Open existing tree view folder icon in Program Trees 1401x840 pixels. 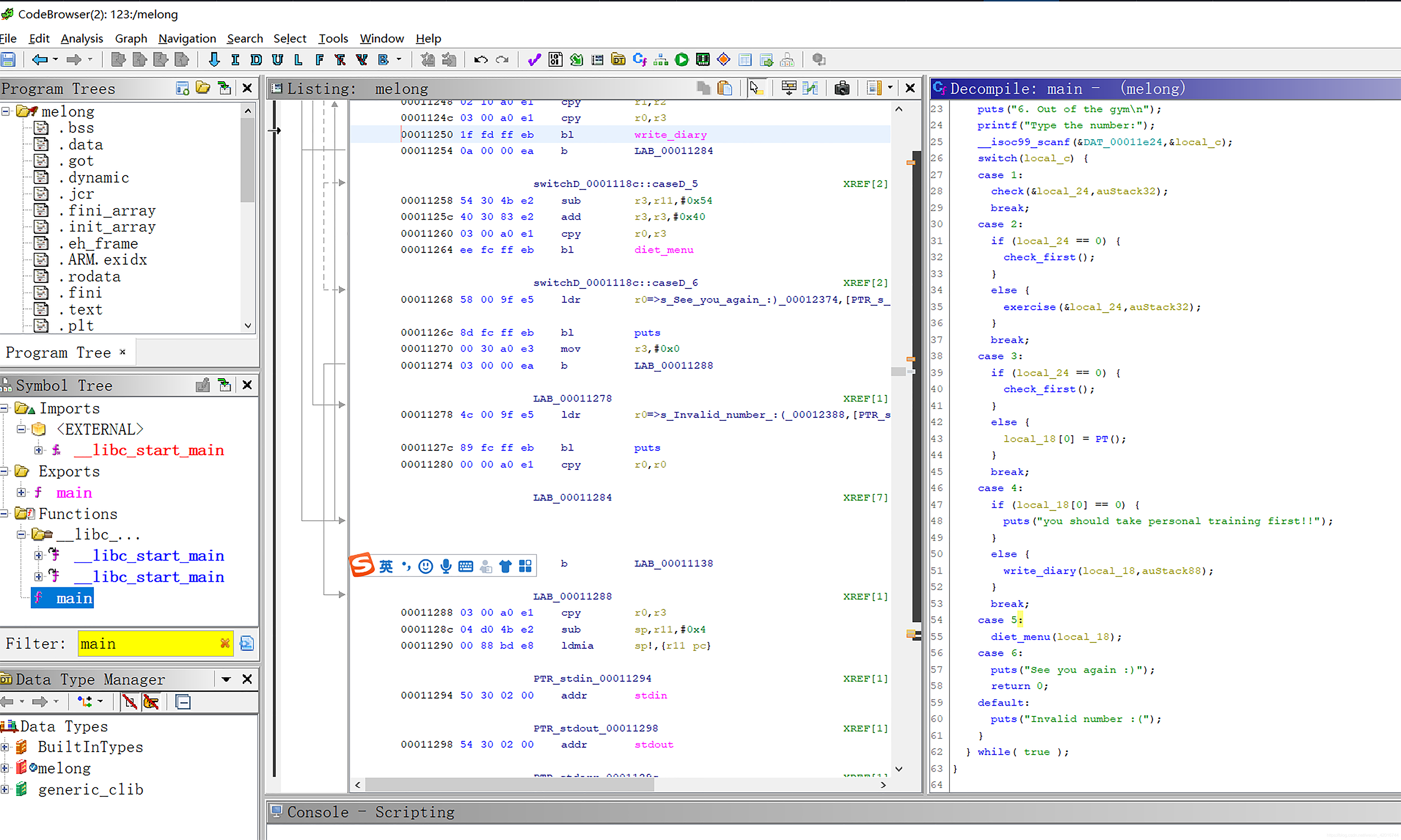203,88
